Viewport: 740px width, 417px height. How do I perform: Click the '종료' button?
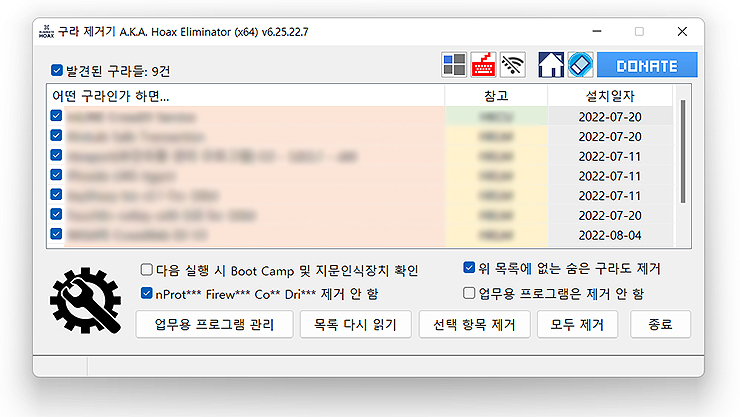(660, 325)
